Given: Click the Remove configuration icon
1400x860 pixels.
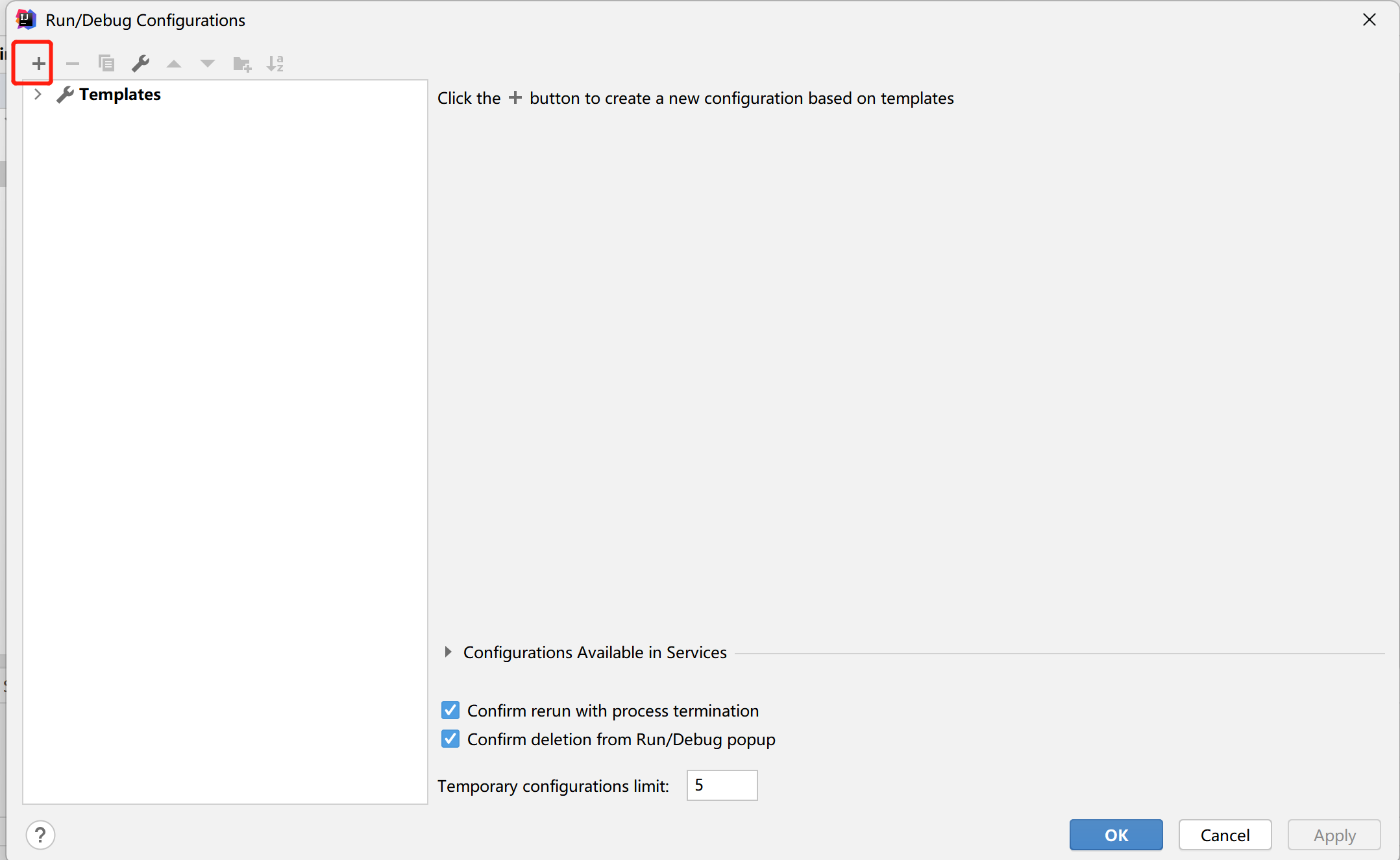Looking at the screenshot, I should pyautogui.click(x=72, y=62).
